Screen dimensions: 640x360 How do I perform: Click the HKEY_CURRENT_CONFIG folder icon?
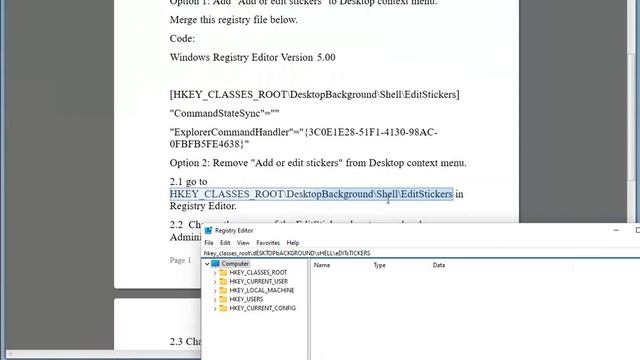223,308
